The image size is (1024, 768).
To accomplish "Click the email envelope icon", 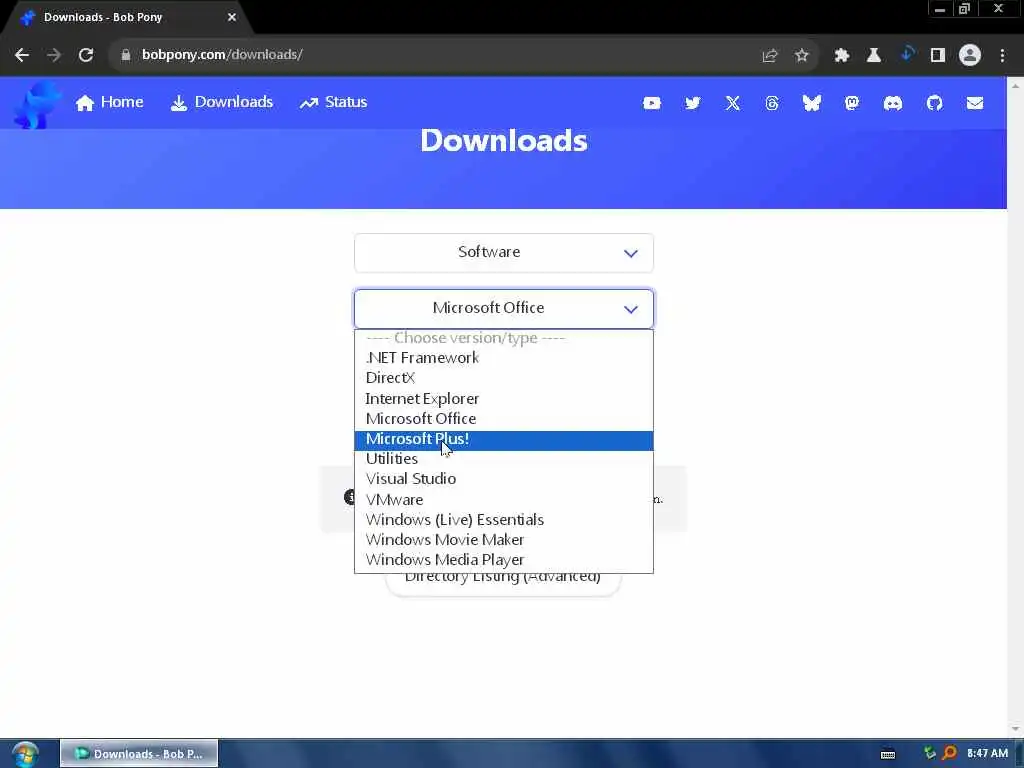I will pos(975,103).
